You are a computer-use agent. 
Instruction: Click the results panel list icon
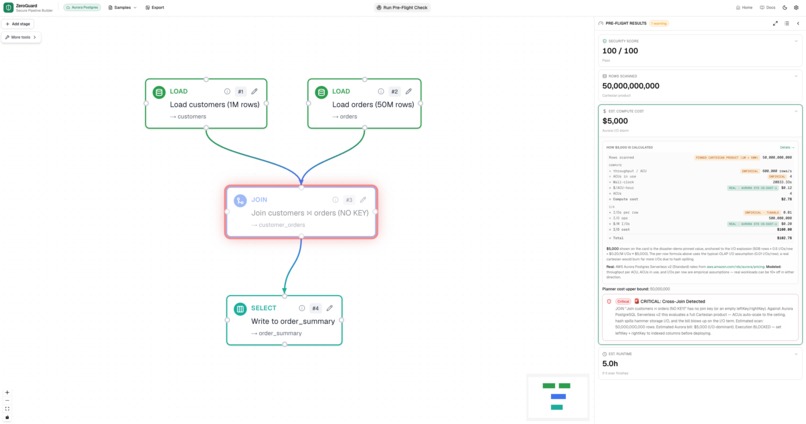coord(786,24)
